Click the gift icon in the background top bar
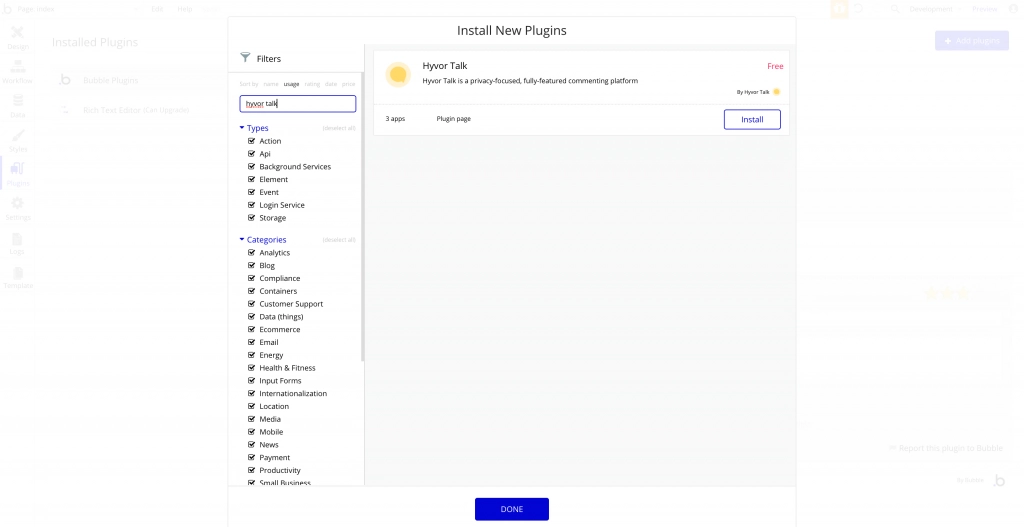Screen dimensions: 1024x527 point(839,8)
